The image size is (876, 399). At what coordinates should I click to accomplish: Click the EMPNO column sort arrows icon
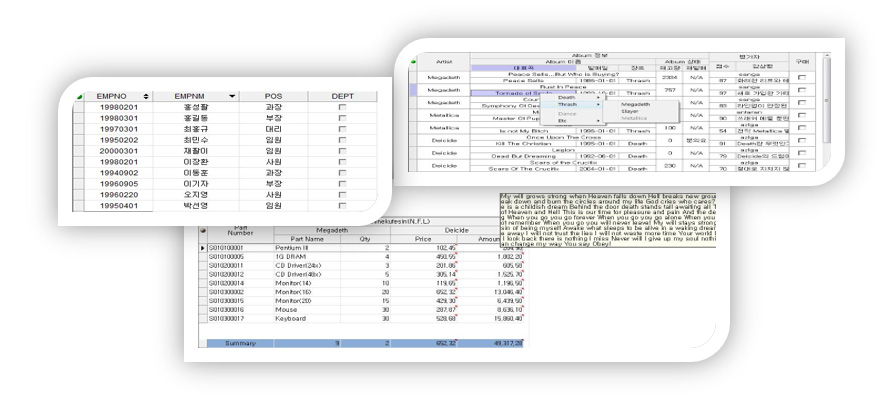coord(146,97)
